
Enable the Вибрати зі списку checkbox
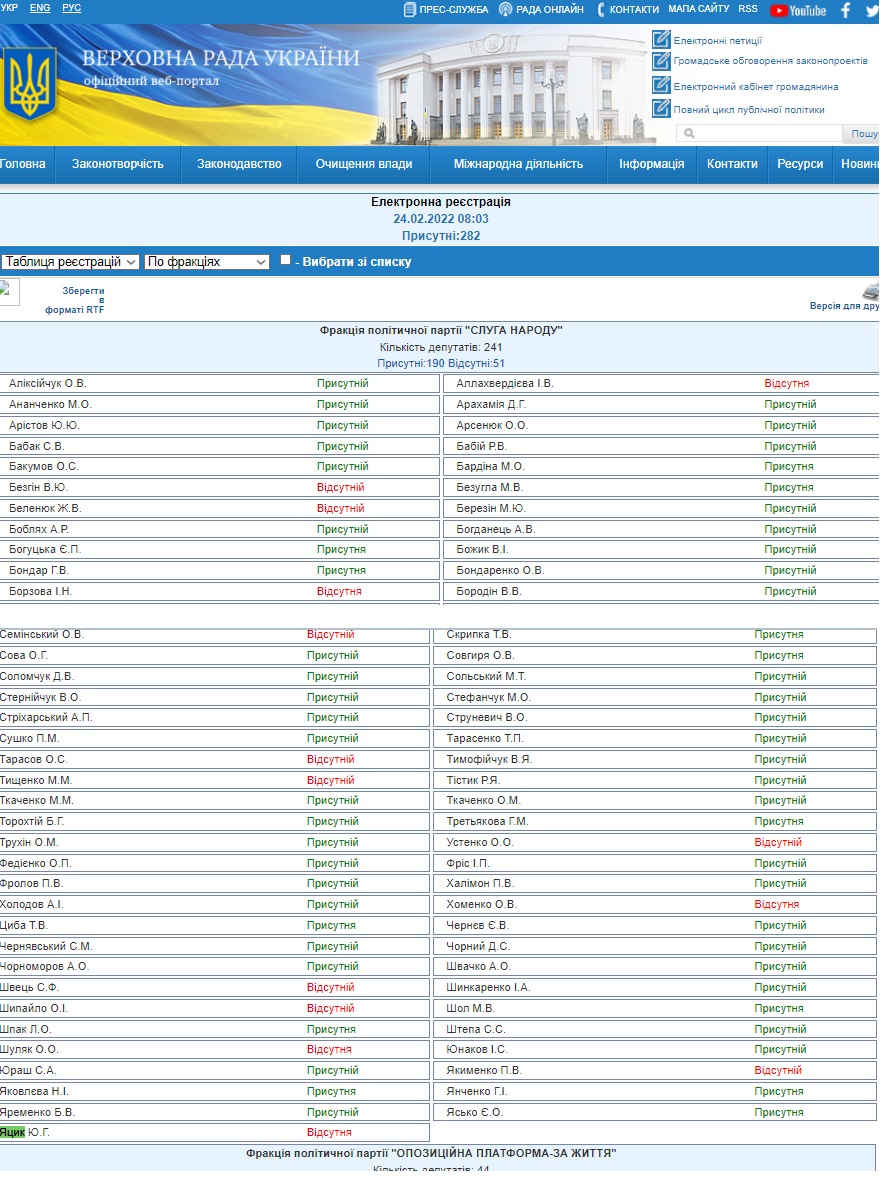pos(286,260)
